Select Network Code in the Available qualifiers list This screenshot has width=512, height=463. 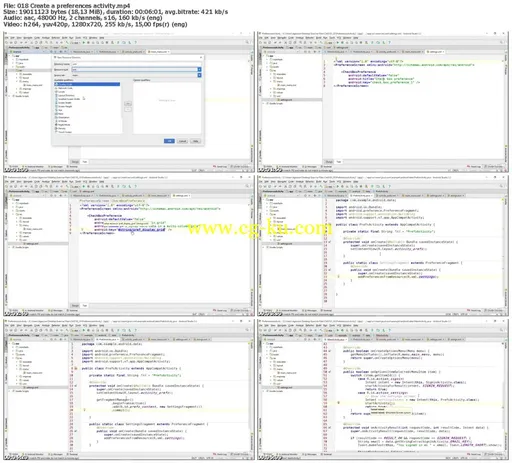click(x=65, y=88)
